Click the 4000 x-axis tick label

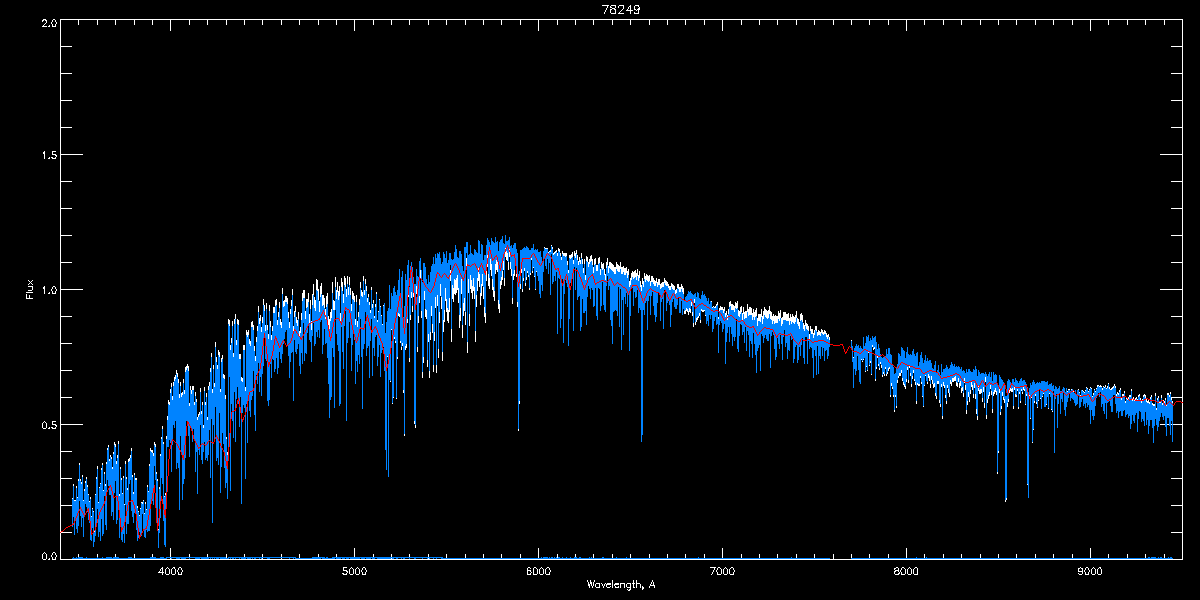coord(171,572)
